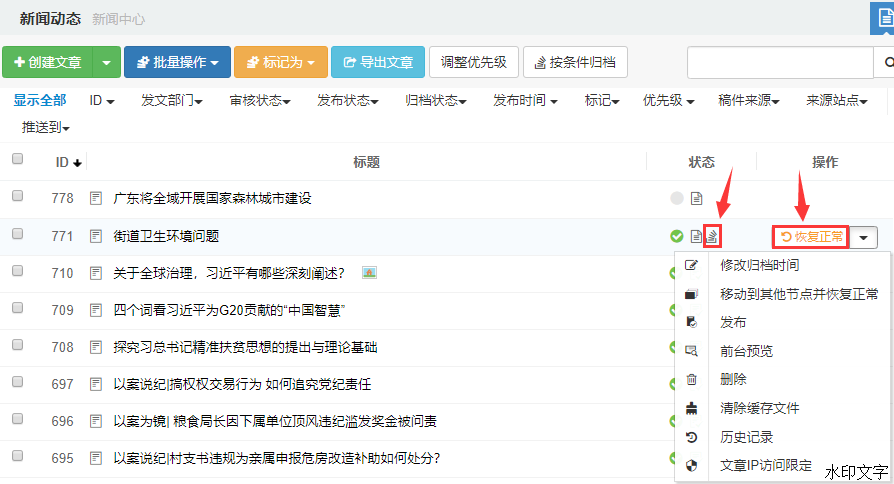894x484 pixels.
Task: Expand the 发布时间 filter dropdown
Action: click(525, 100)
